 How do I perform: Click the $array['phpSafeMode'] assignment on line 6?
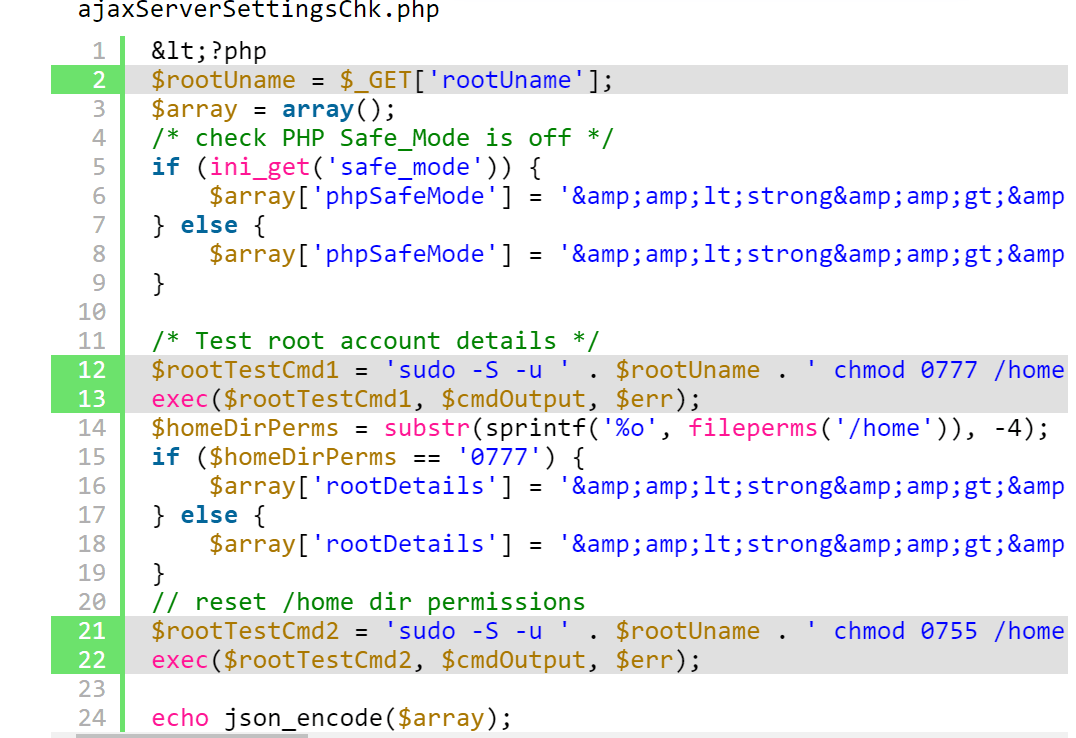[x=637, y=196]
